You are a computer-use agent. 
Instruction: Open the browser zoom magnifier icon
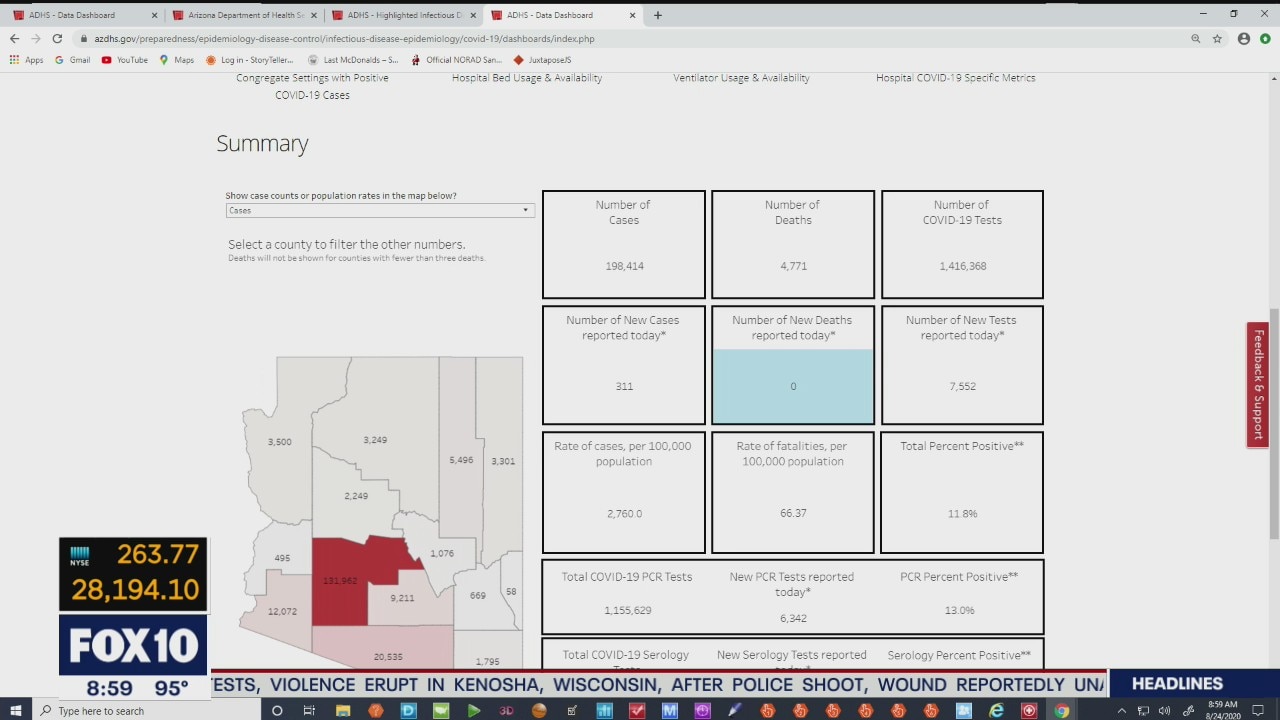click(x=1195, y=39)
